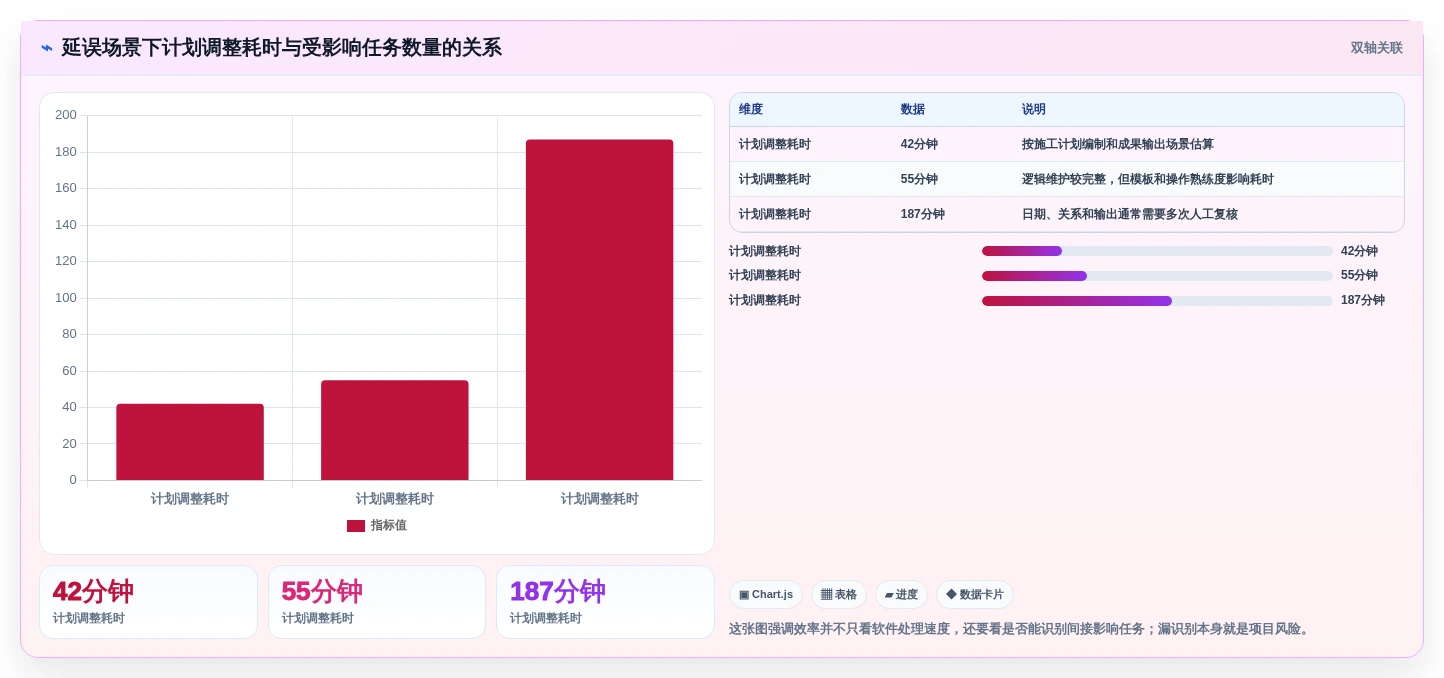The width and height of the screenshot is (1444, 678).
Task: Click the chart title 延误场景下计划调整耗时
Action: point(282,48)
